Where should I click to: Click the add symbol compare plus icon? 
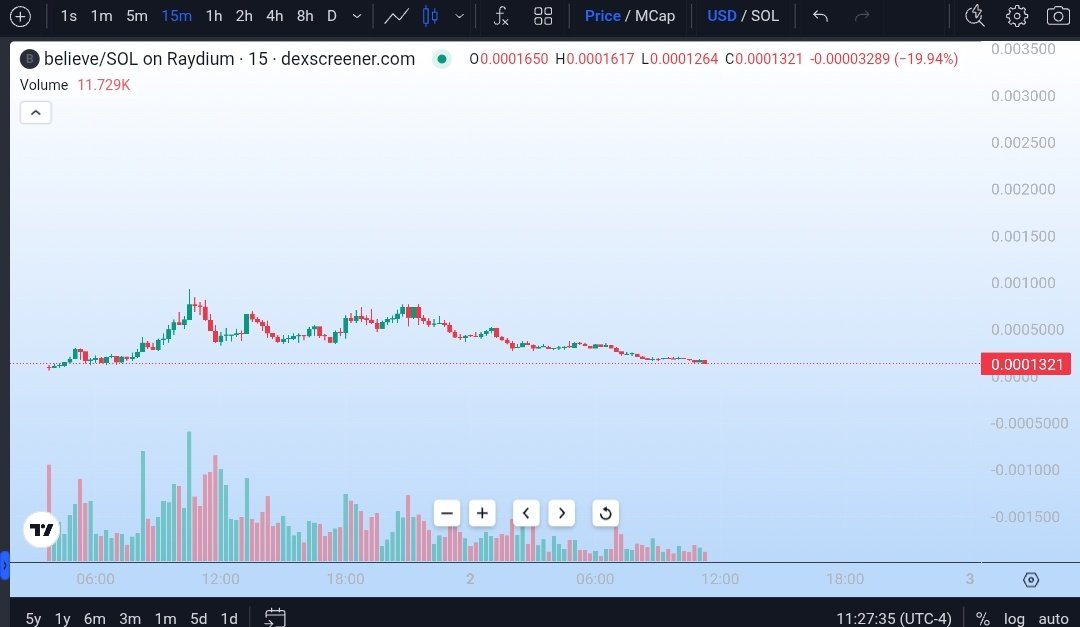pos(20,16)
